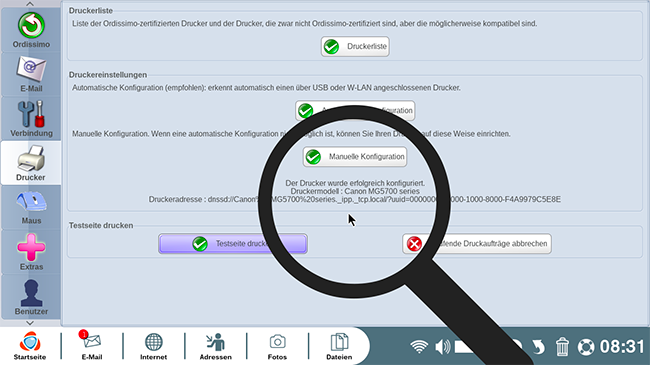Open the Dateien files app
Viewport: 650px width, 365px height.
click(x=339, y=346)
